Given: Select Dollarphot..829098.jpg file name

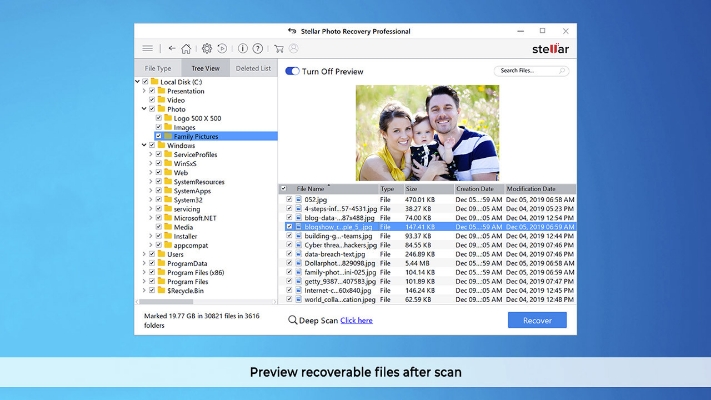Looking at the screenshot, I should (340, 263).
